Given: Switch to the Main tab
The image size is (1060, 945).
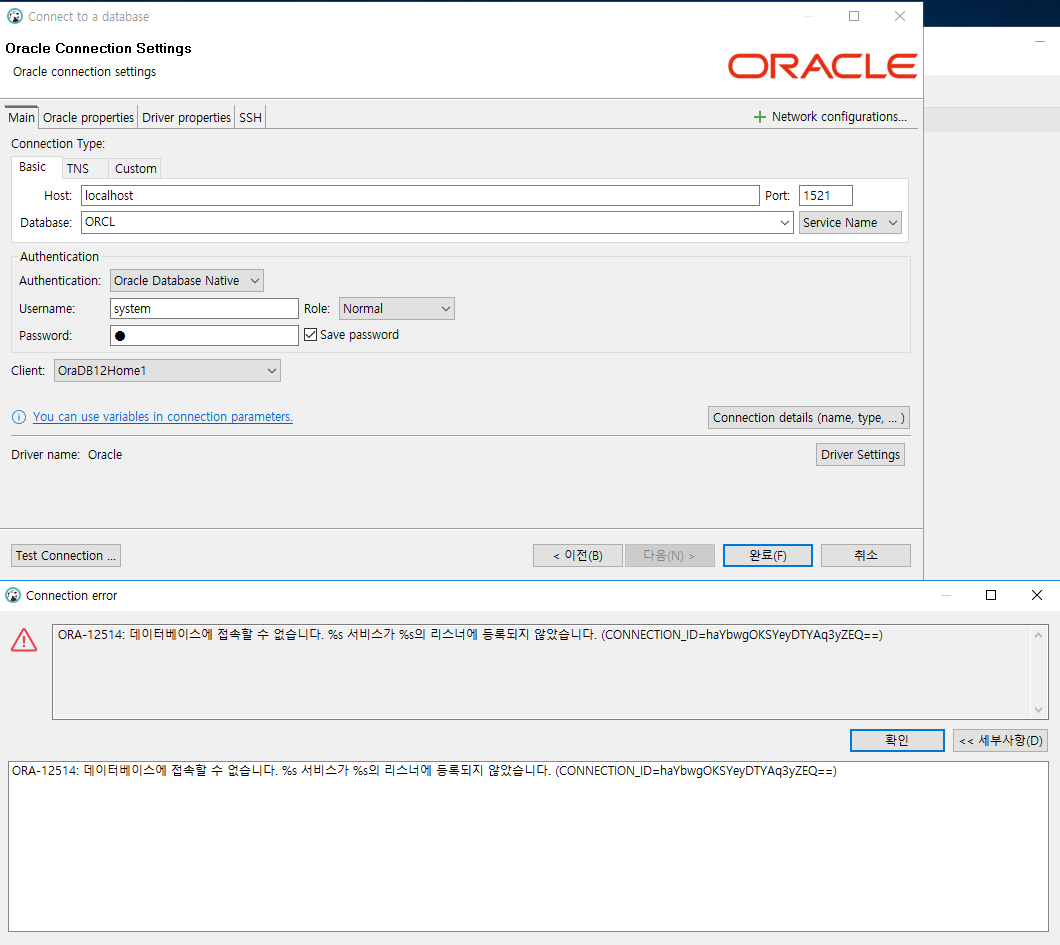Looking at the screenshot, I should coord(22,118).
